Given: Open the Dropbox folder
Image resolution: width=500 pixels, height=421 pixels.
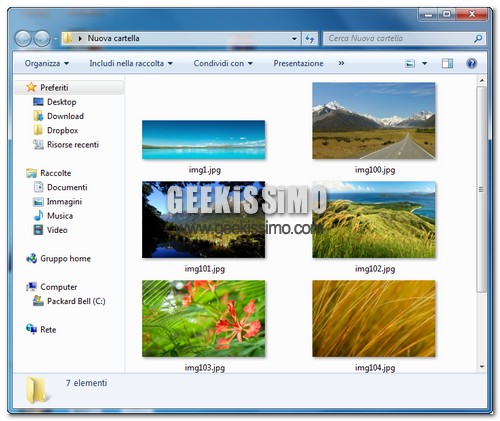Looking at the screenshot, I should (x=63, y=130).
